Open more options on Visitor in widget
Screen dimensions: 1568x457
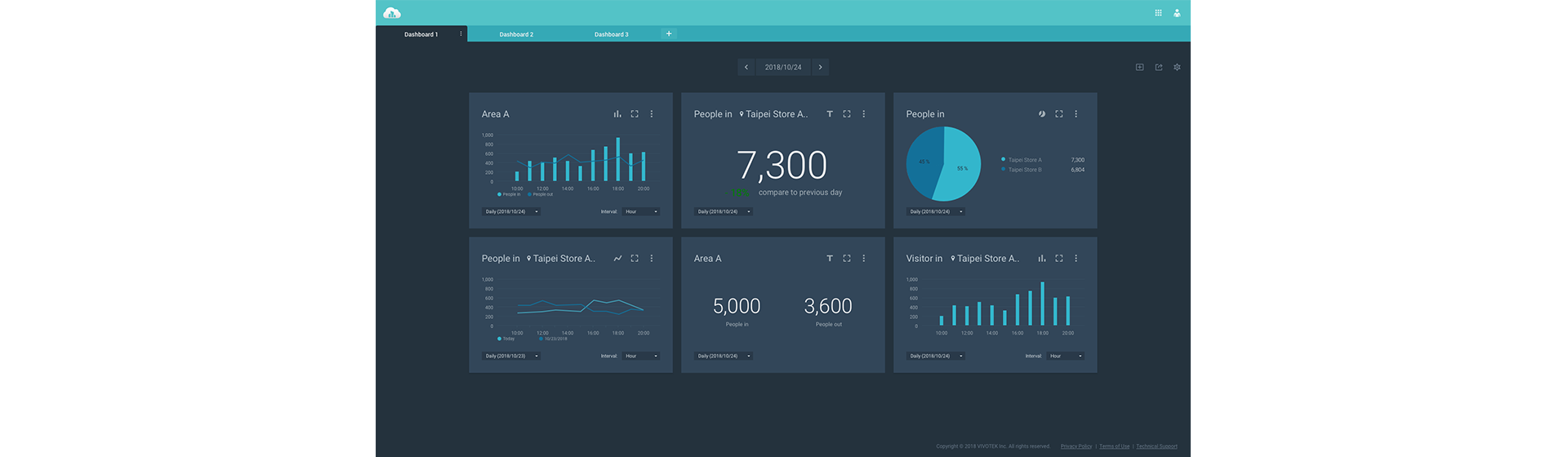coord(1076,259)
